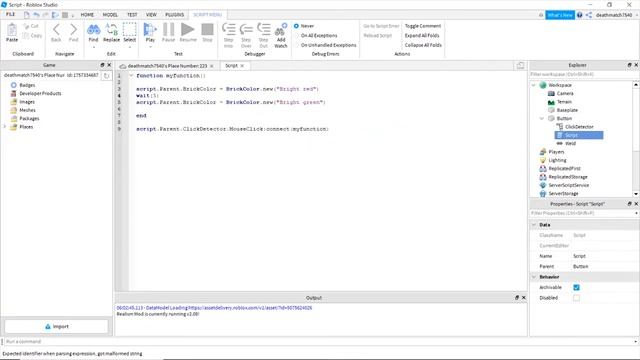
Task: Switch to the PLUGINS ribbon tab
Action: (174, 15)
